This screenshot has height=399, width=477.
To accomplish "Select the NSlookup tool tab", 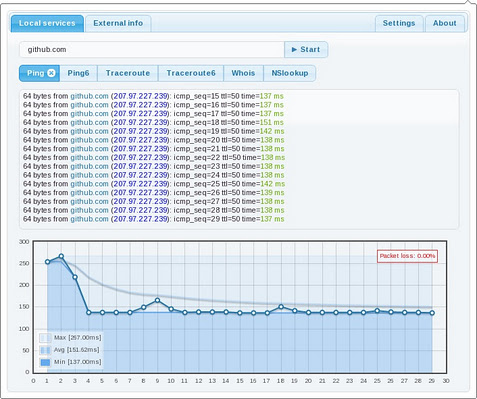I will [x=290, y=73].
